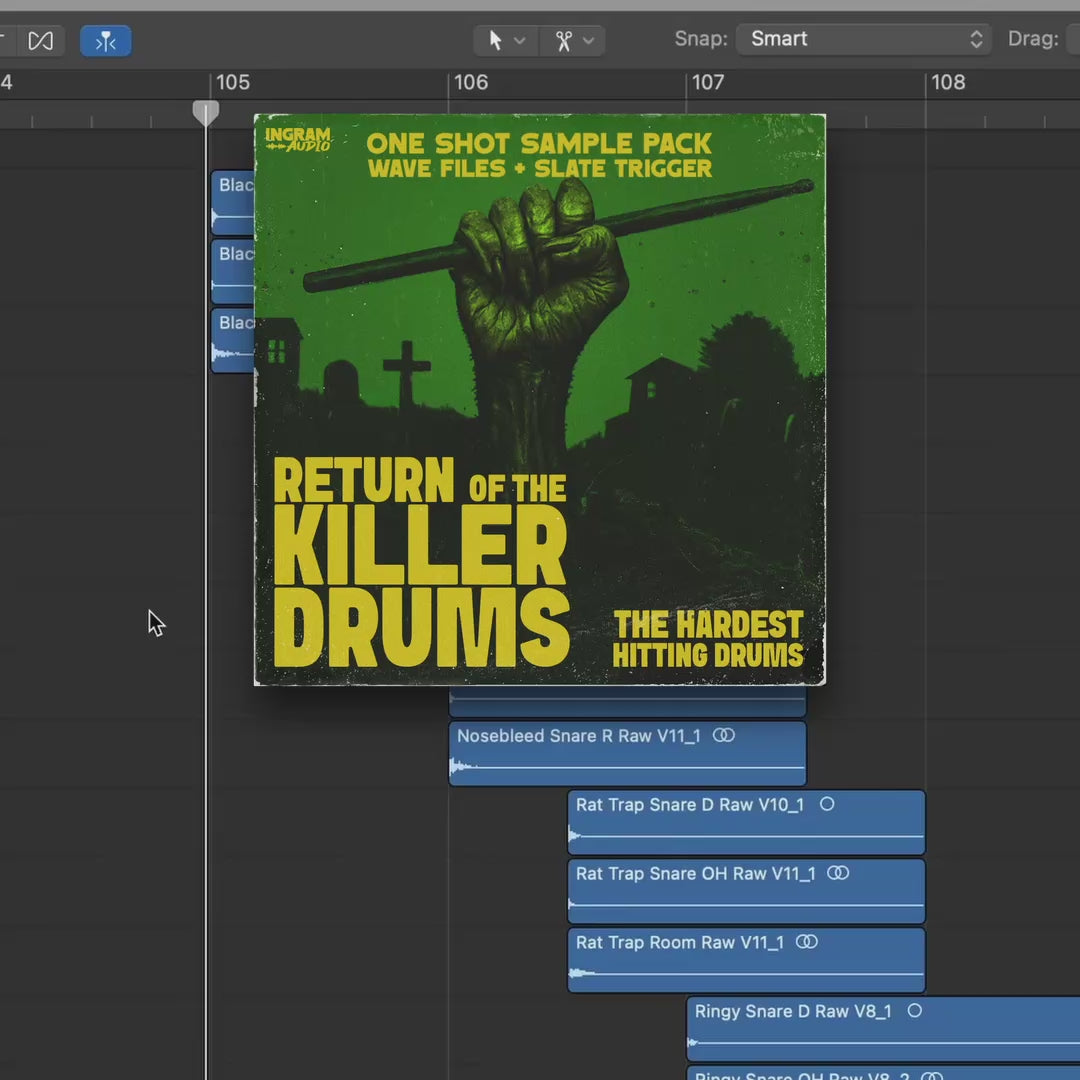The image size is (1080, 1080).
Task: Click the playhead handle in the ruler
Action: pos(206,112)
